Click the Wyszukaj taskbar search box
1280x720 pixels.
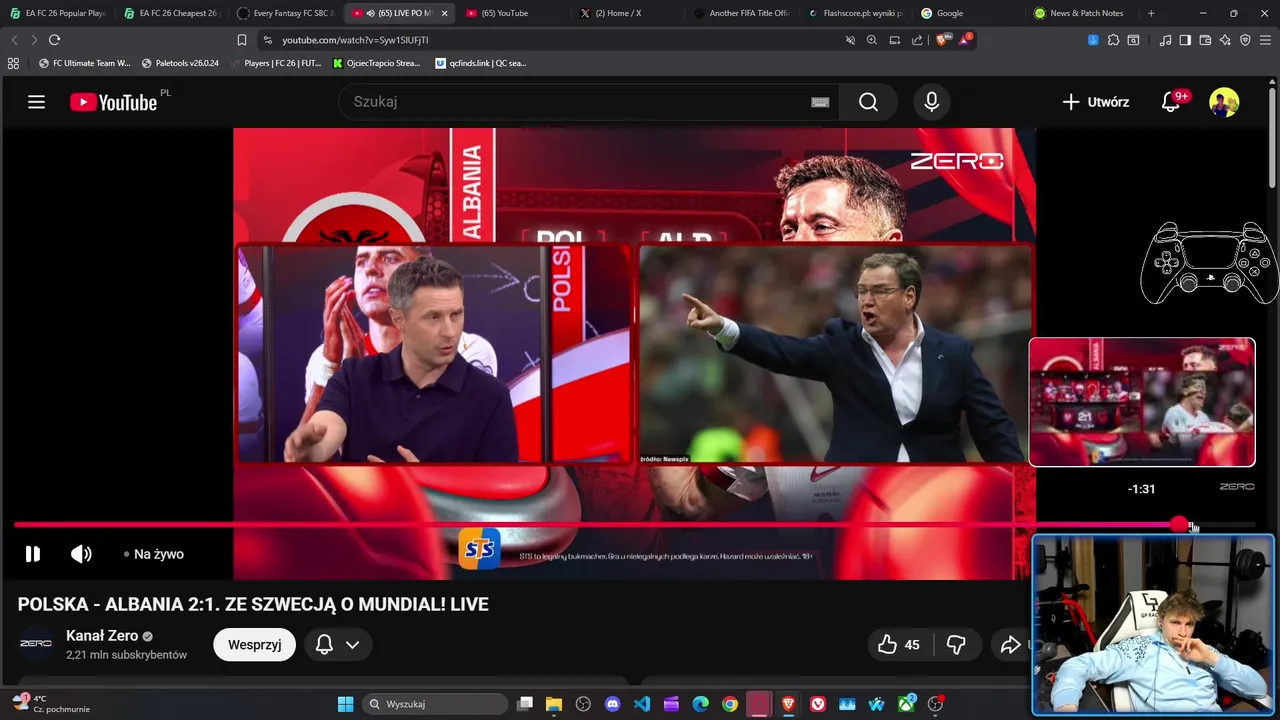click(434, 704)
